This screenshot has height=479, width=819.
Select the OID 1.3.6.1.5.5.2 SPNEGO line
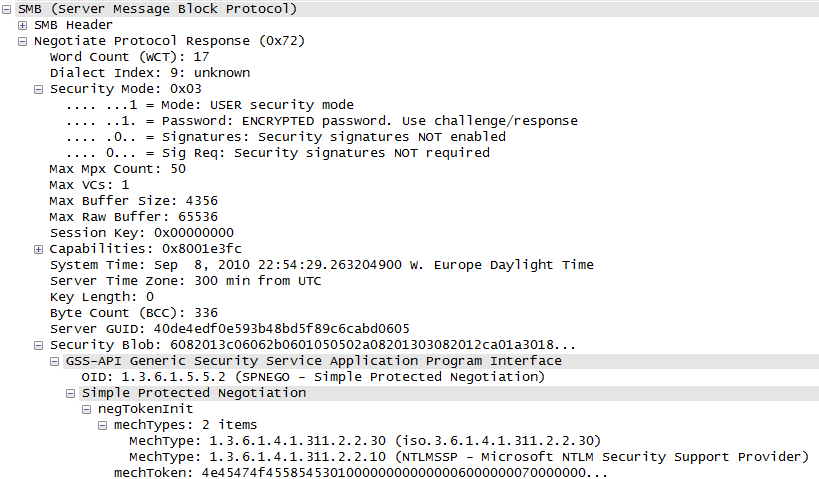point(313,377)
